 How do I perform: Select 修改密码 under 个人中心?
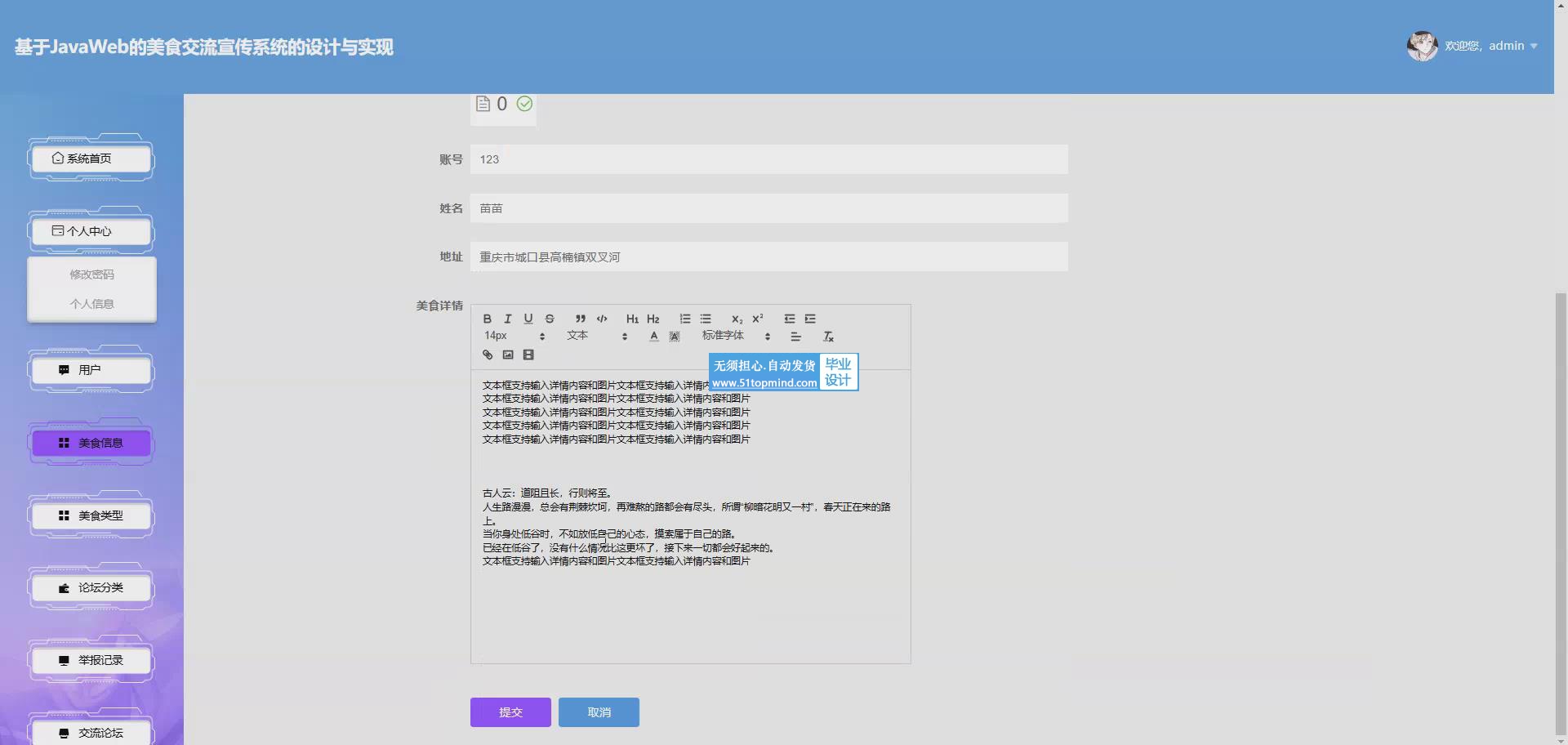click(x=91, y=274)
